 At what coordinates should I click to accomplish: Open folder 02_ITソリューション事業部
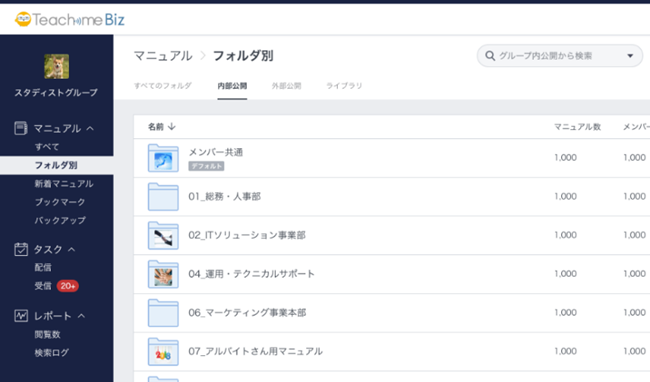pos(247,235)
